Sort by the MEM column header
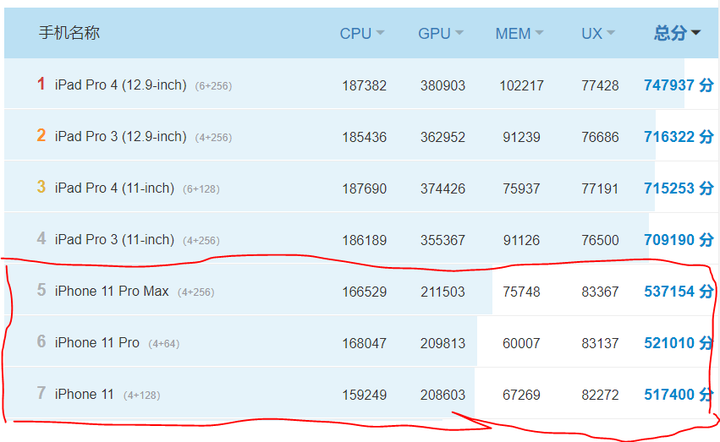This screenshot has height=442, width=720. coord(519,34)
